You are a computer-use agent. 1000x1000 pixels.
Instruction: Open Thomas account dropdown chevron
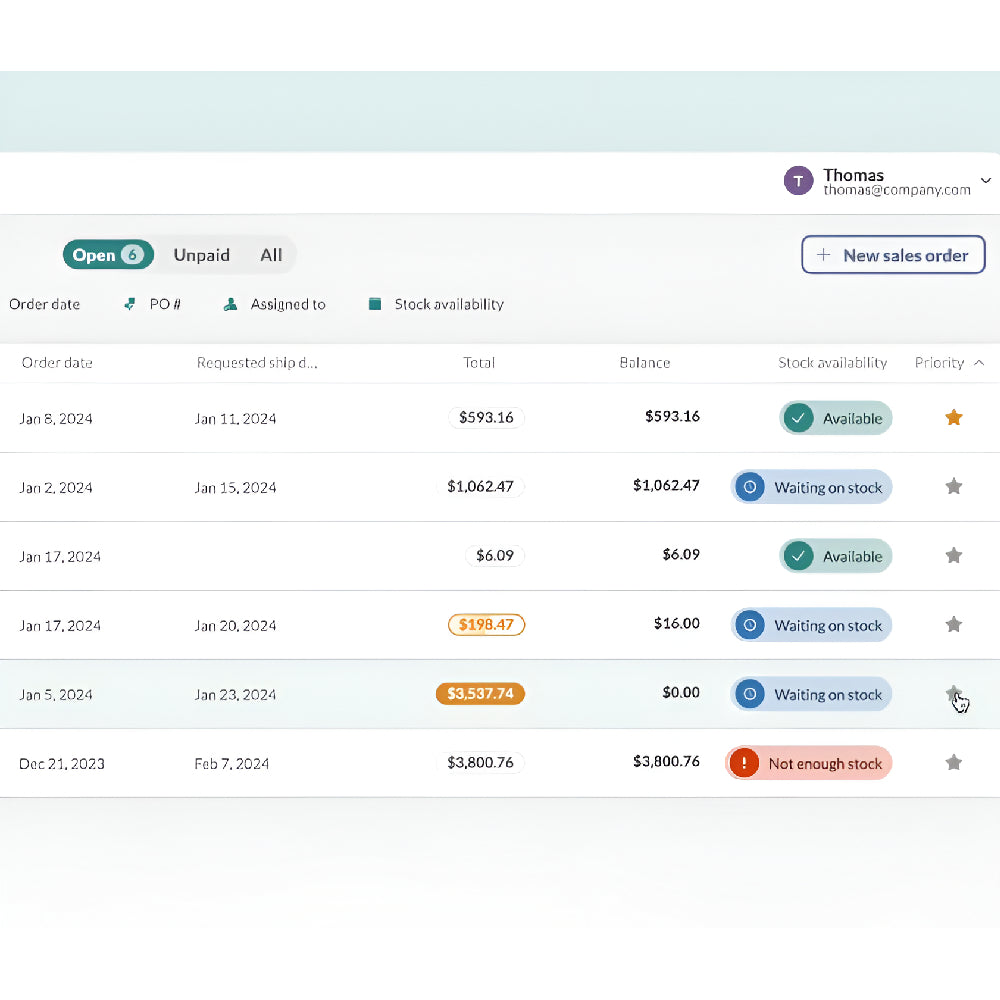coord(985,180)
